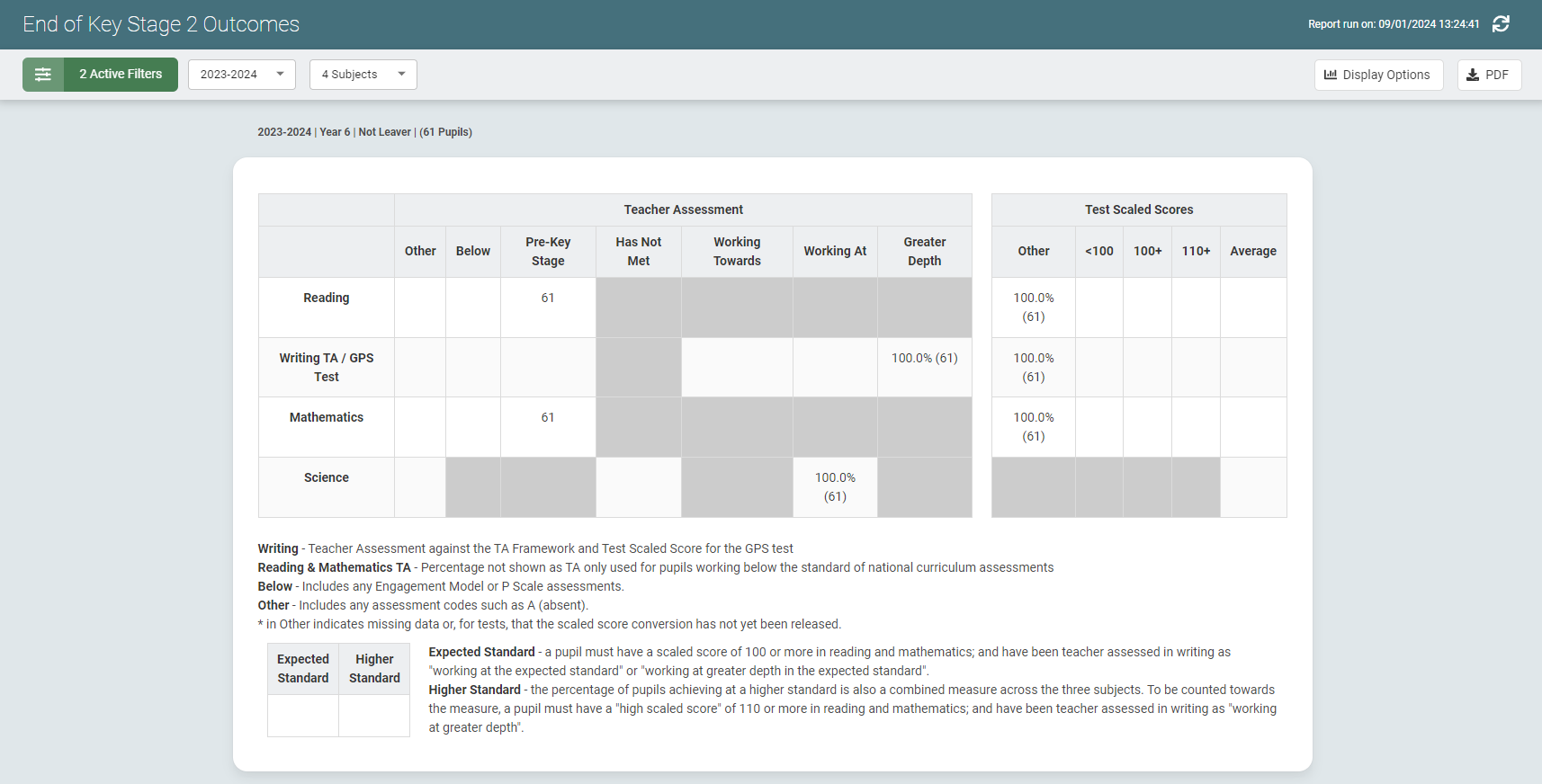Viewport: 1542px width, 784px height.
Task: Click the Science row label
Action: pos(326,477)
